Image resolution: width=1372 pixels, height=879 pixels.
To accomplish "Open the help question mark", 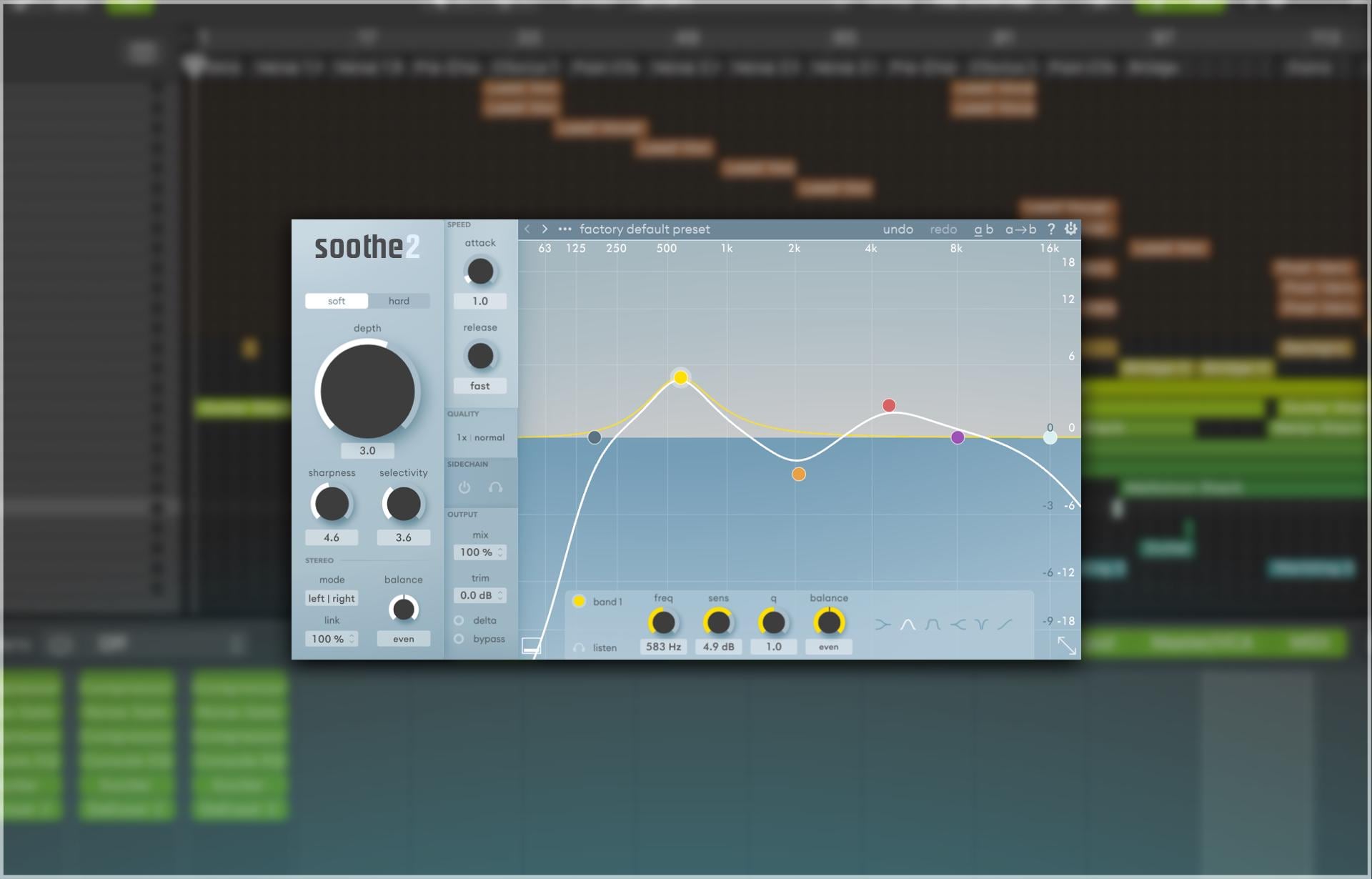I will pyautogui.click(x=1050, y=229).
